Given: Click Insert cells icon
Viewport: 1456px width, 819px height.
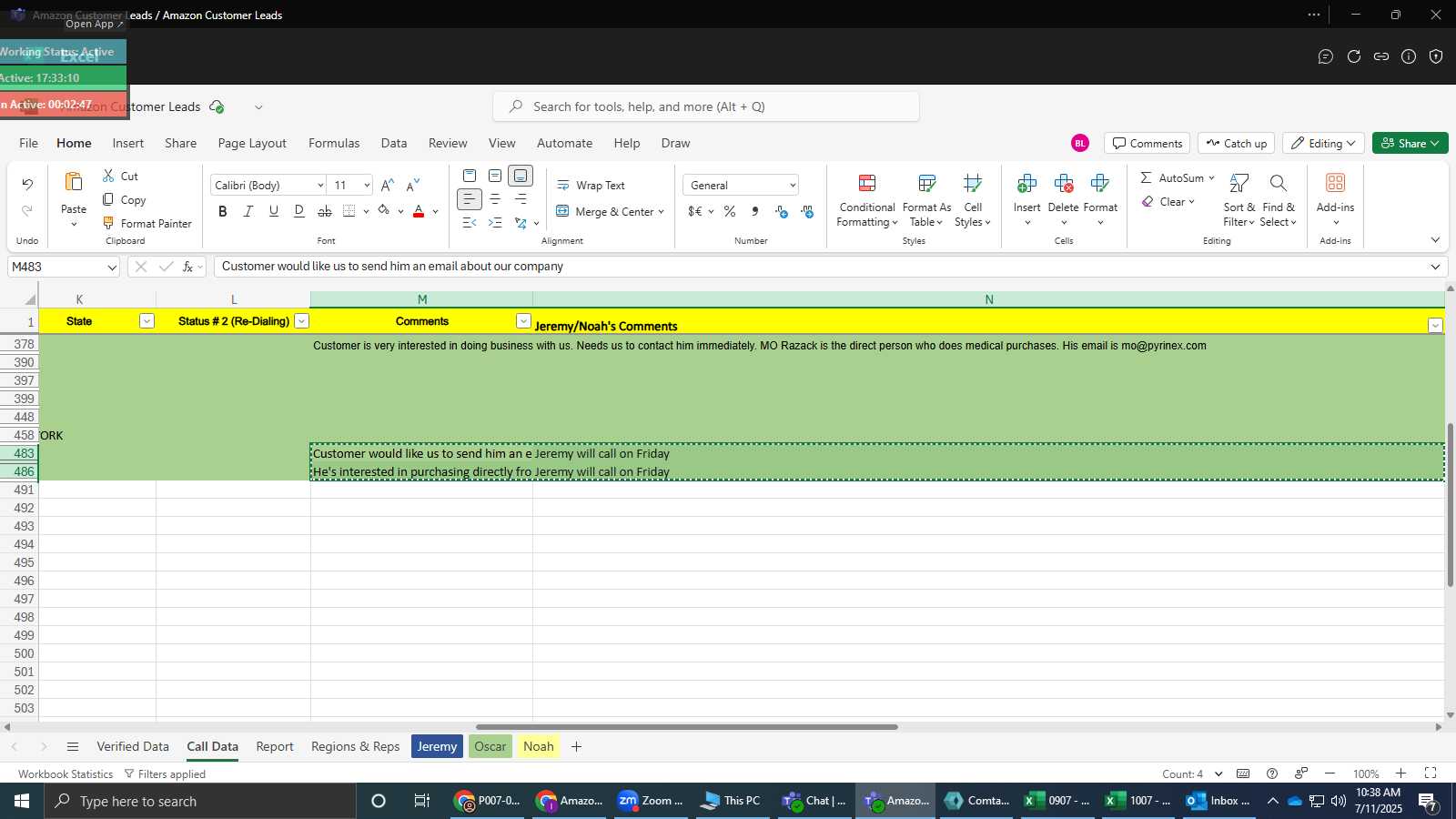Looking at the screenshot, I should [1026, 184].
